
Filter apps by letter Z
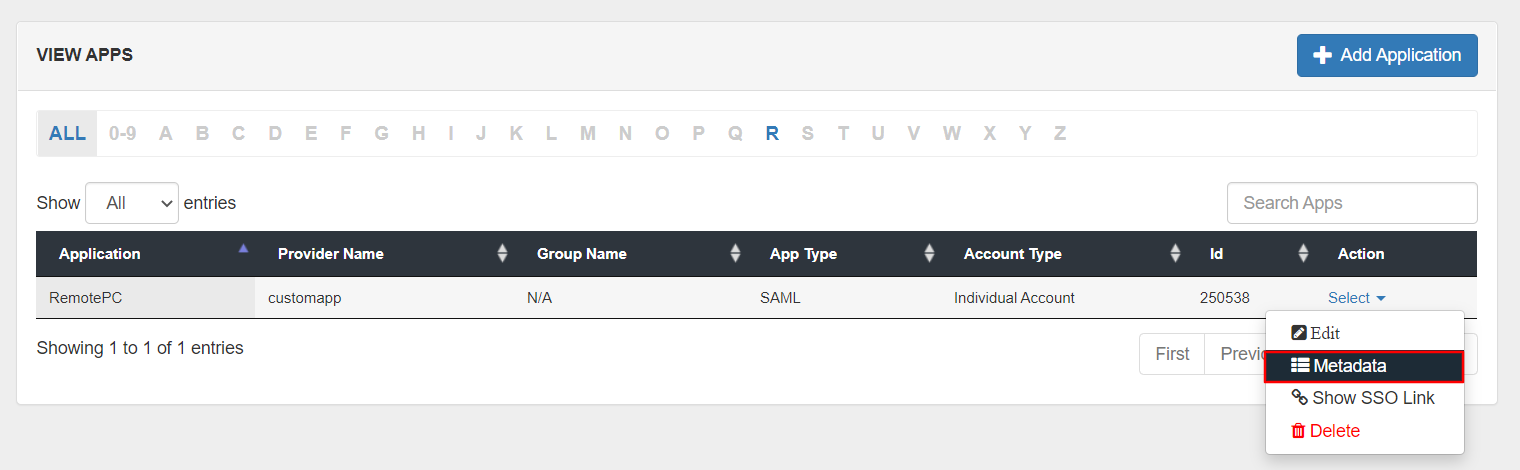(x=1060, y=133)
